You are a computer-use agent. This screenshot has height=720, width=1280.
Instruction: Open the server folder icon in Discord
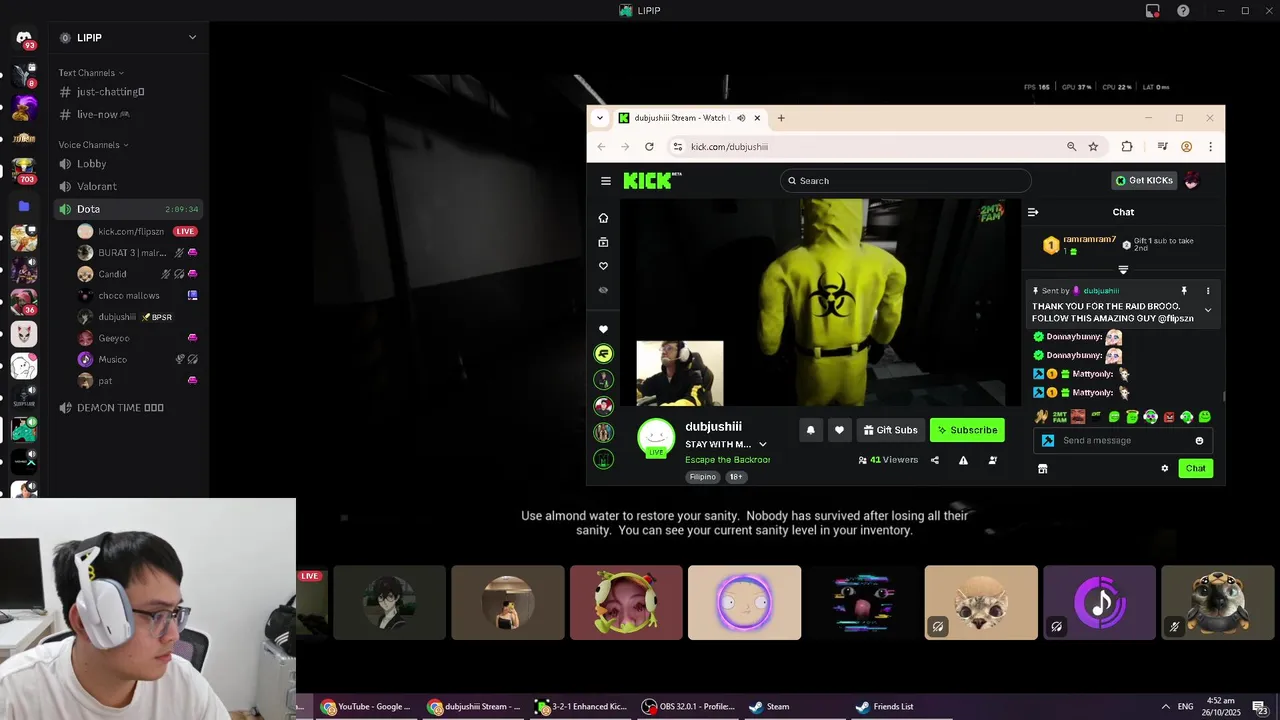24,206
